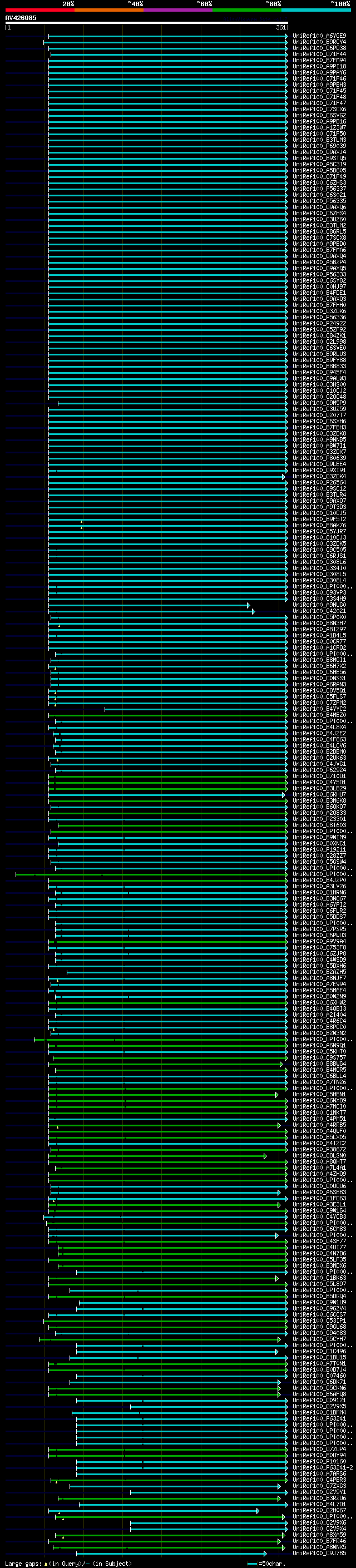Open the UniRef100_B4YYC2 hit label
Image resolution: width=356 pixels, height=1568 pixels.
click(x=319, y=709)
